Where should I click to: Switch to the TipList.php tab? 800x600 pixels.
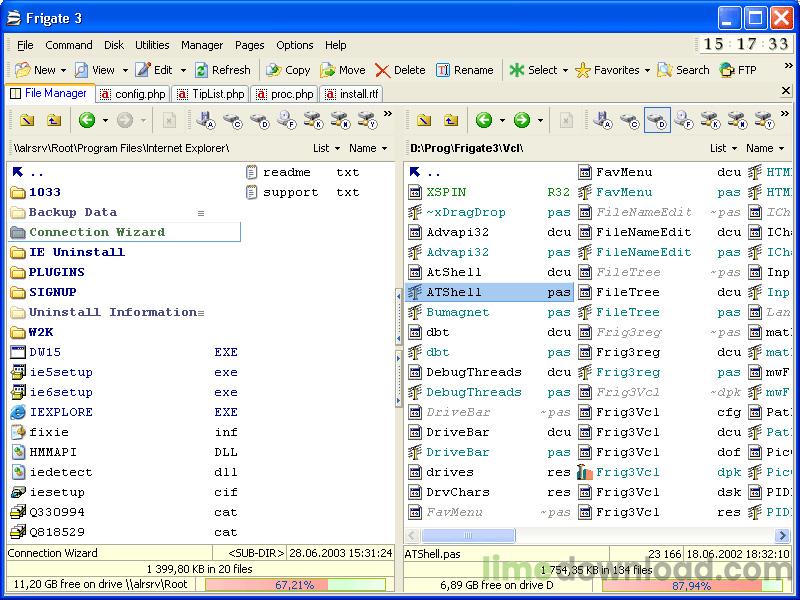click(x=211, y=94)
